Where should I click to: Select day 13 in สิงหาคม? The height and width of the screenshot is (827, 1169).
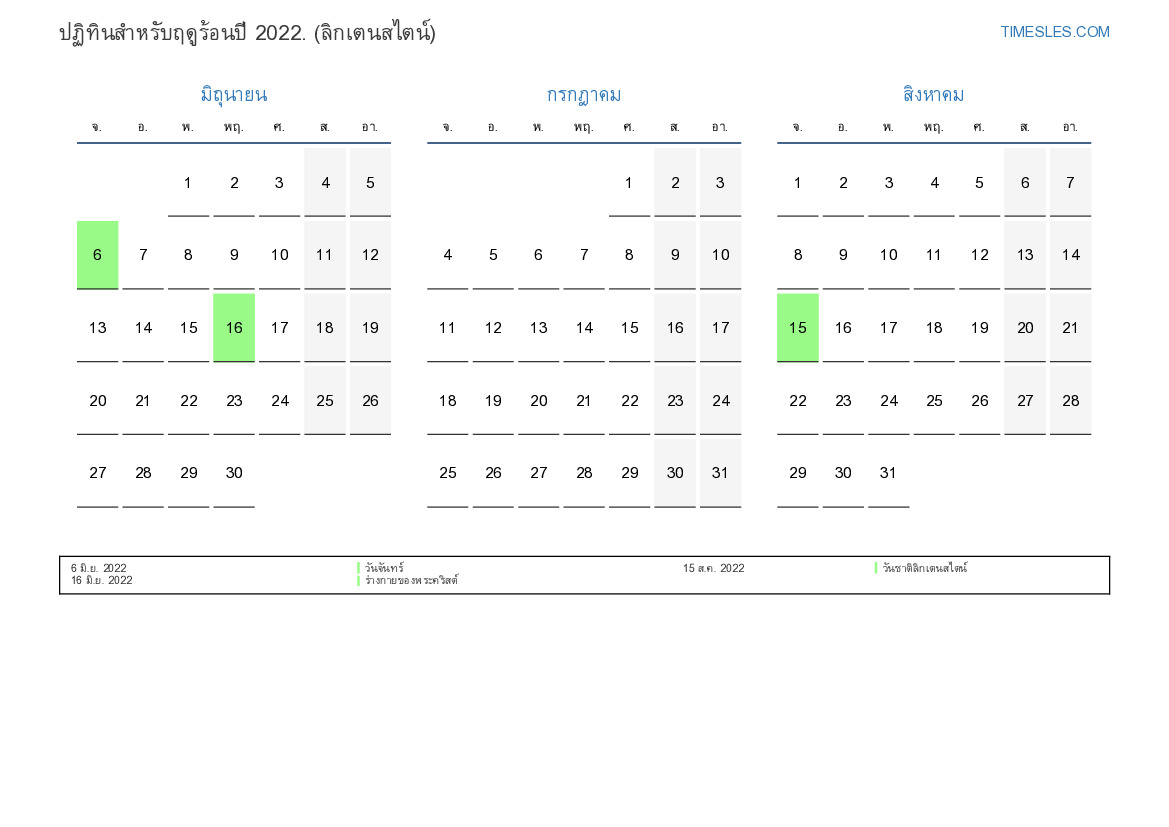pyautogui.click(x=1025, y=255)
